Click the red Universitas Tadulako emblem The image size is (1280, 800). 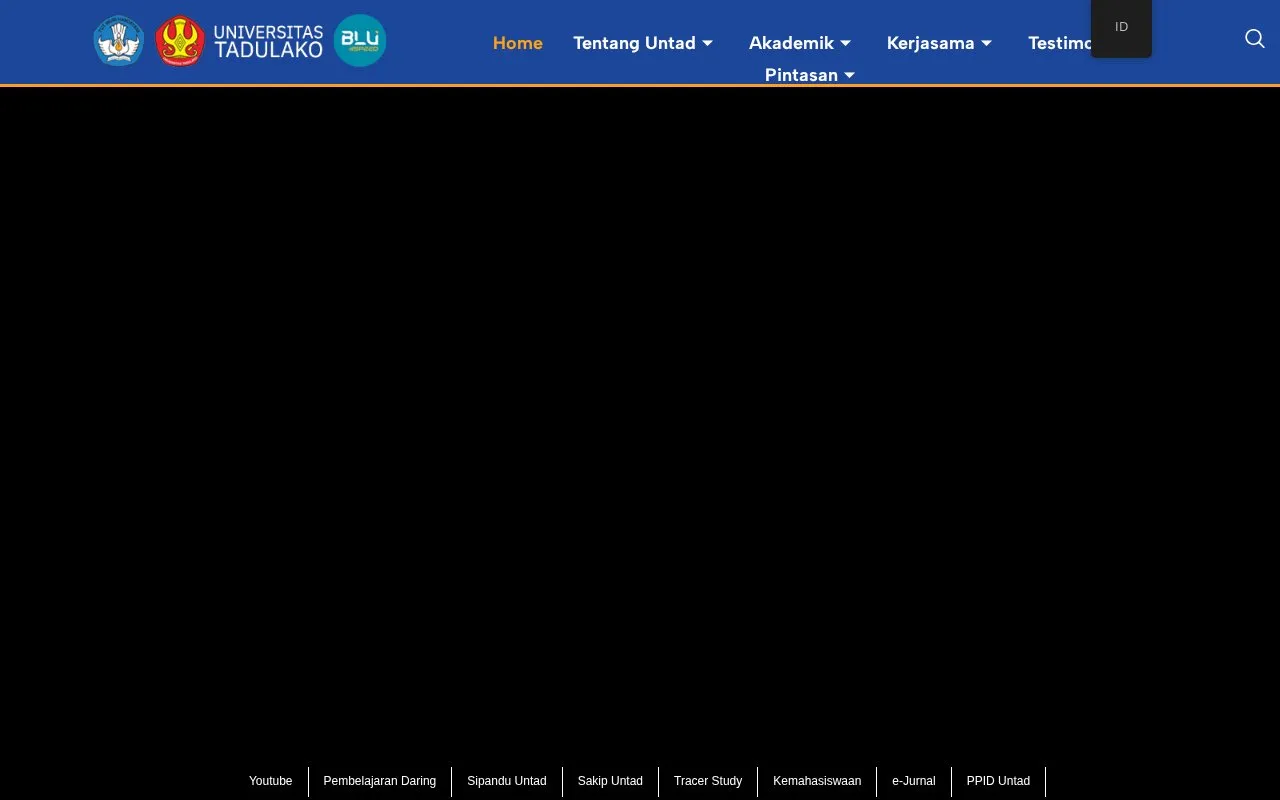(x=181, y=41)
